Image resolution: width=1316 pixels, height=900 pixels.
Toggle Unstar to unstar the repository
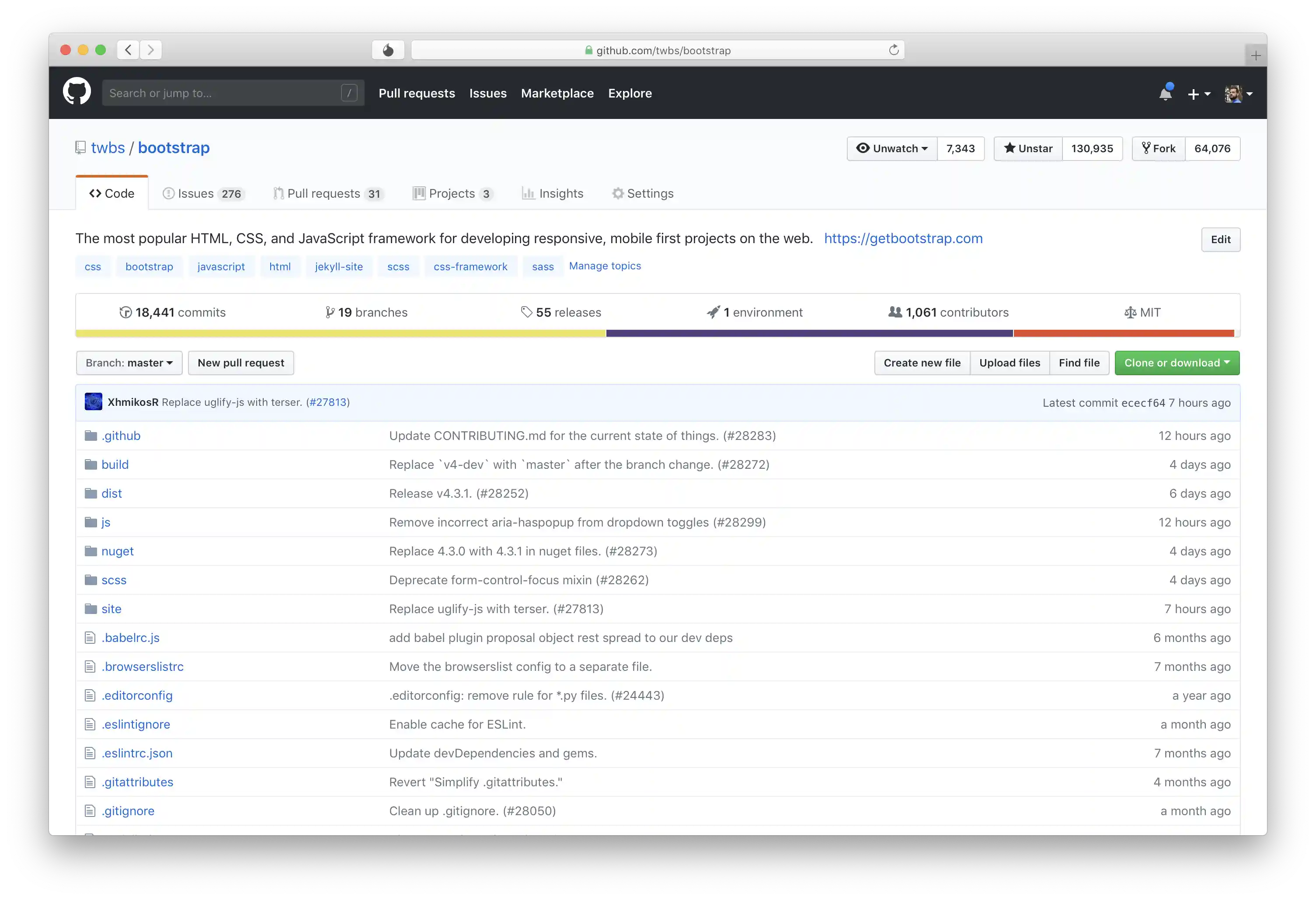(x=1028, y=148)
